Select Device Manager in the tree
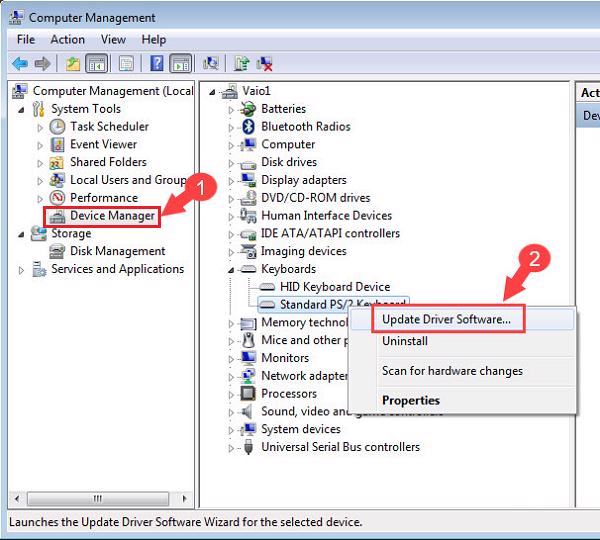This screenshot has width=600, height=540. [112, 216]
